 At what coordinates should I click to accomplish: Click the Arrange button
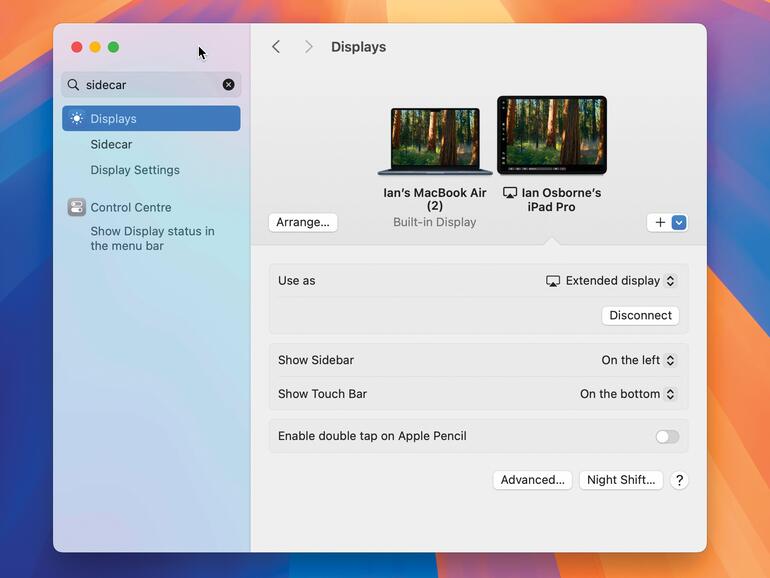303,222
